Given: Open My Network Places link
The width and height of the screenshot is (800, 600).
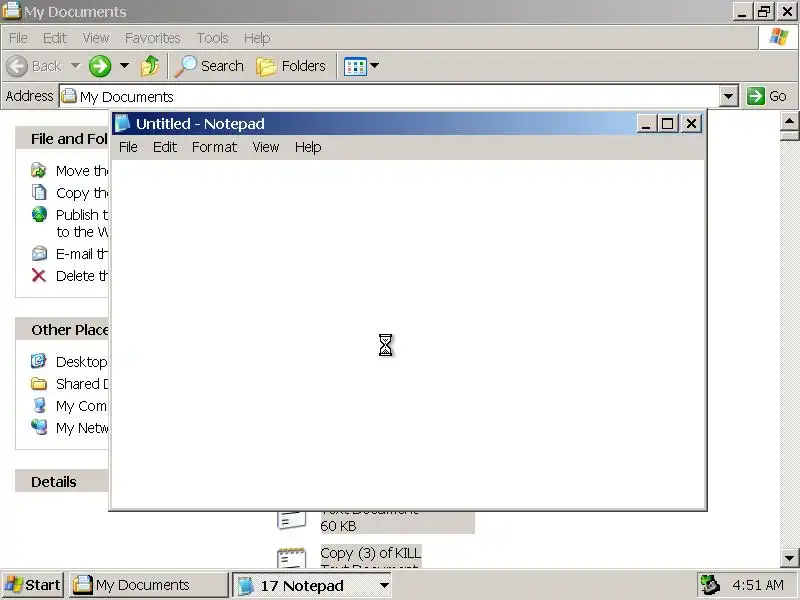Looking at the screenshot, I should click(x=82, y=428).
